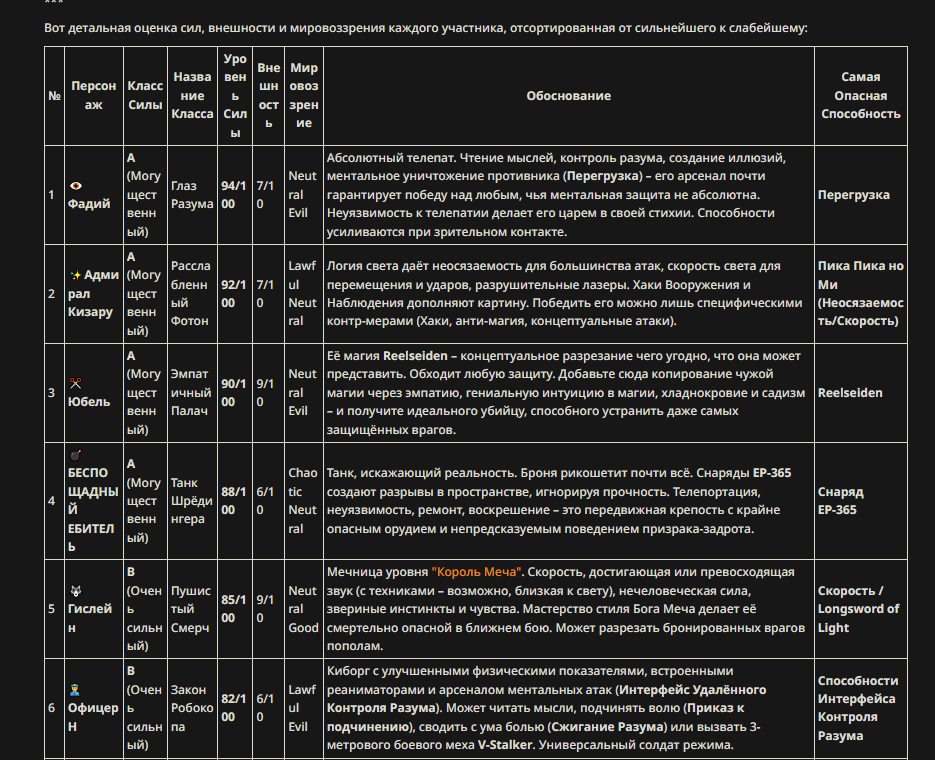Click the 'Пика Пика но Ми' ability cell

[x=860, y=293]
